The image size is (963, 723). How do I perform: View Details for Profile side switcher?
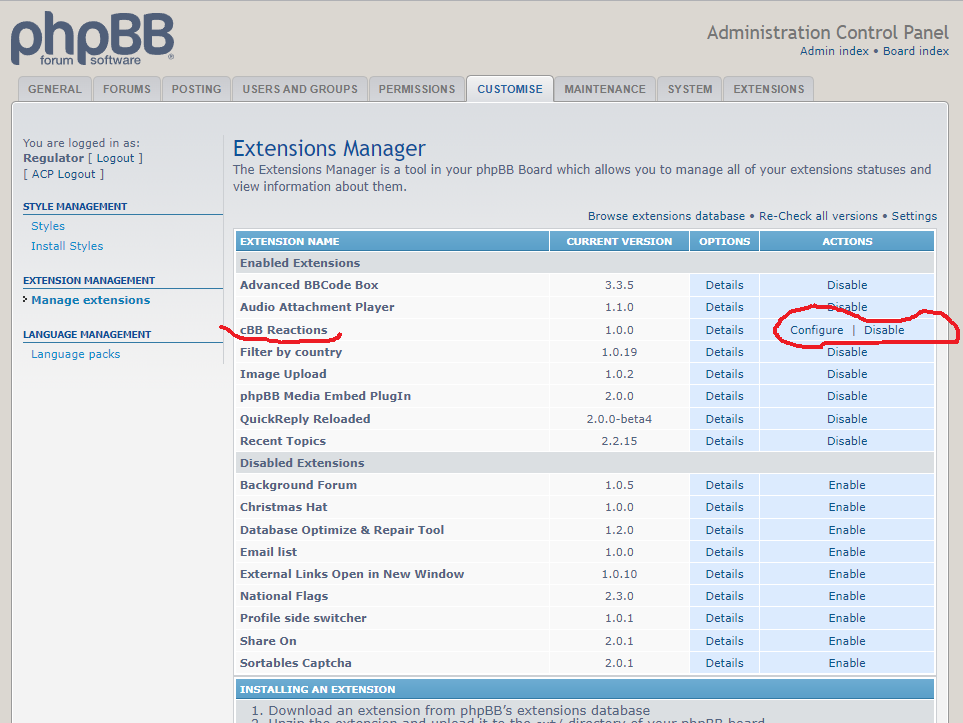point(724,619)
